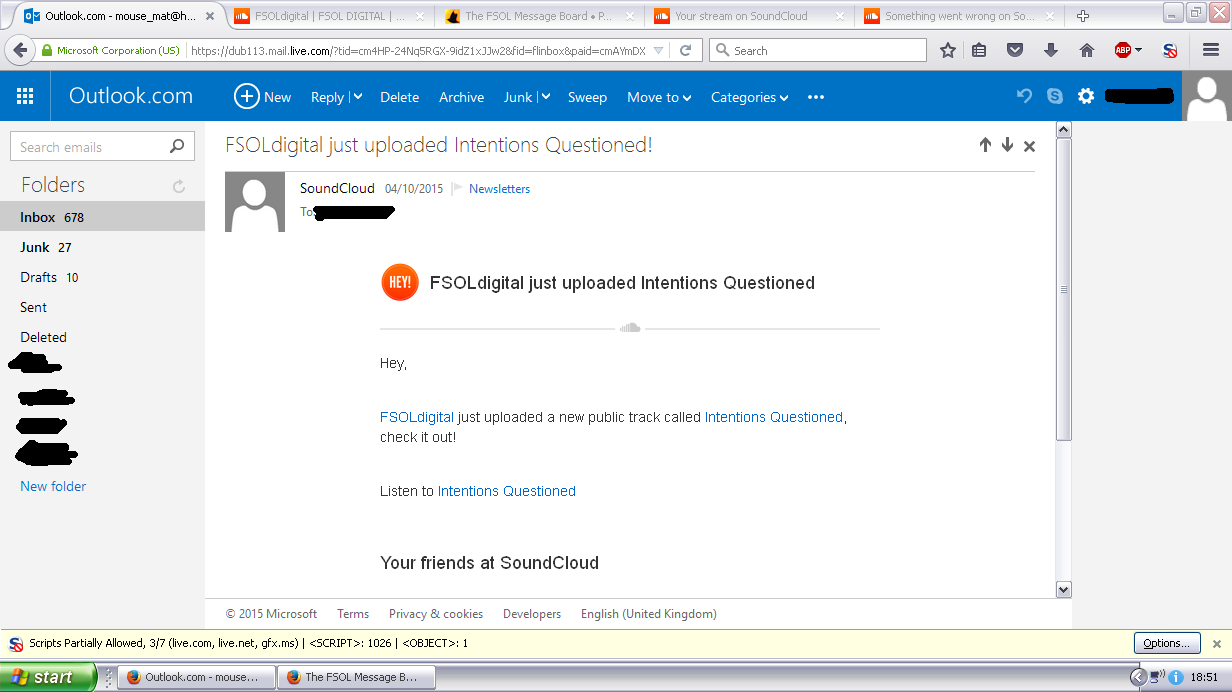Show bookmarks list icon

tap(979, 50)
